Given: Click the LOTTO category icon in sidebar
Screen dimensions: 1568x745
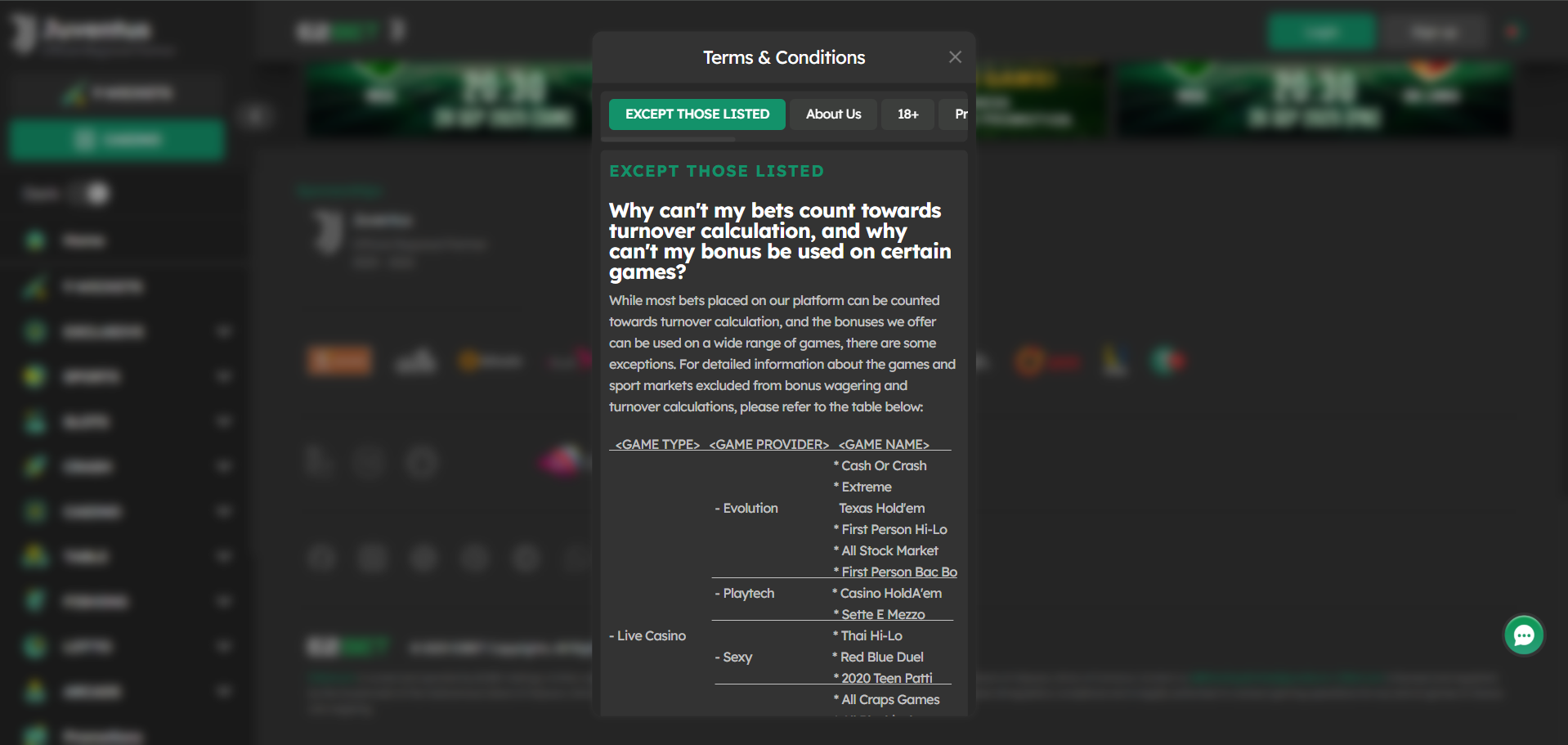Looking at the screenshot, I should [x=35, y=646].
